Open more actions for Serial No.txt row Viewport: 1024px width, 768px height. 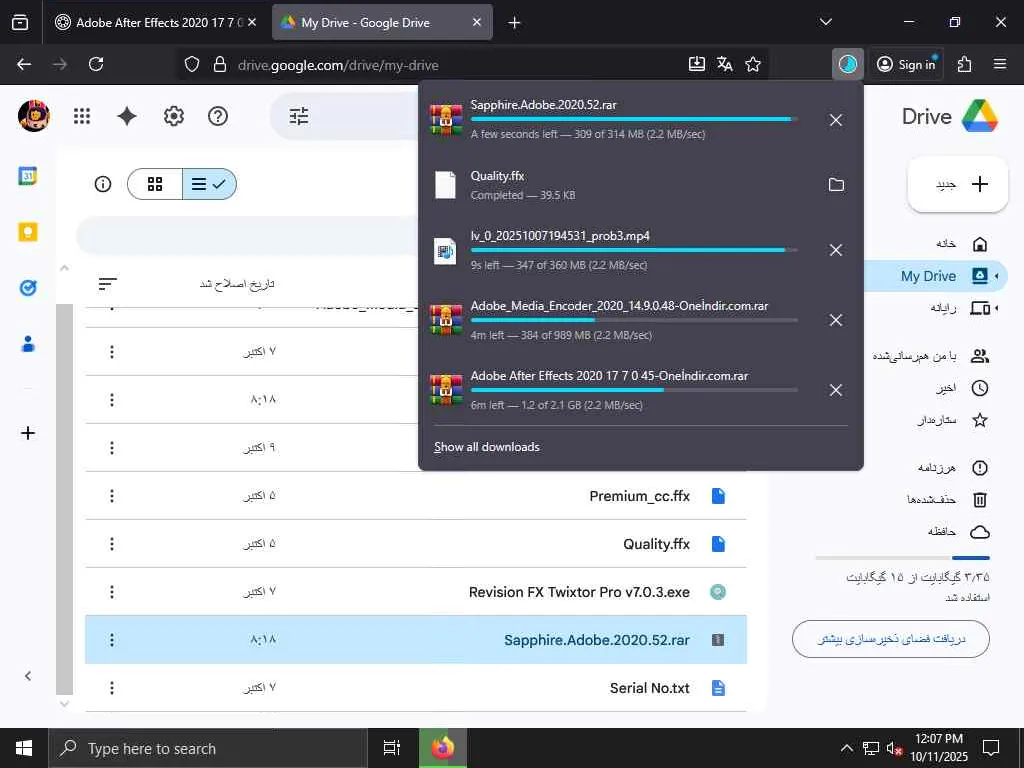click(112, 688)
